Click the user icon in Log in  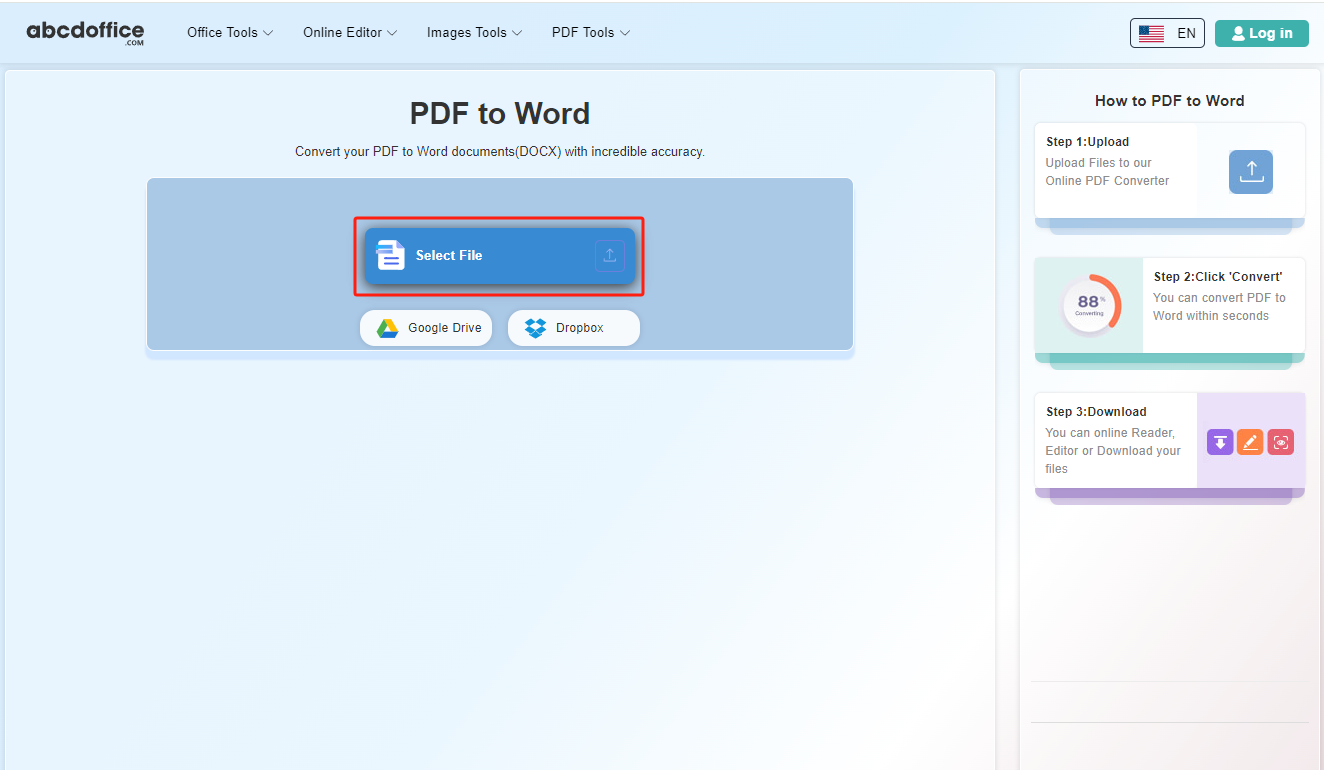[1238, 33]
